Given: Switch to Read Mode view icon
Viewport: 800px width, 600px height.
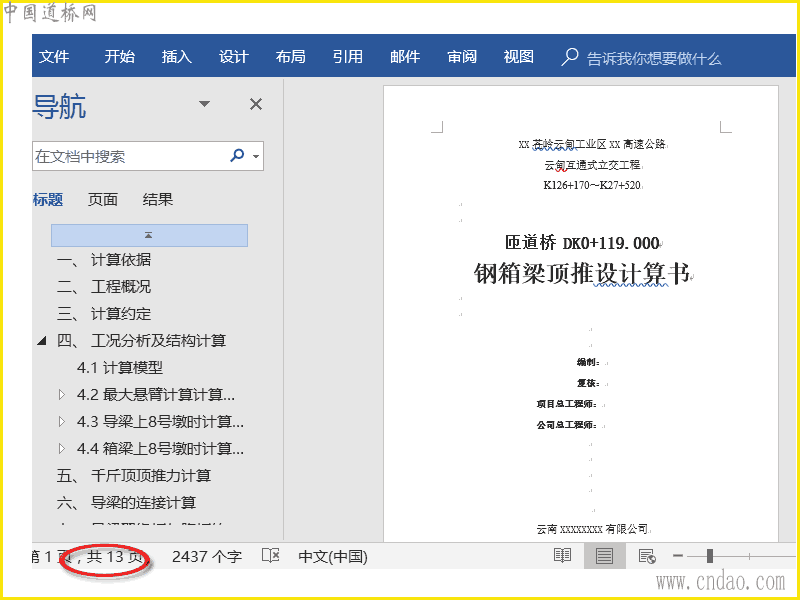Looking at the screenshot, I should click(x=562, y=556).
